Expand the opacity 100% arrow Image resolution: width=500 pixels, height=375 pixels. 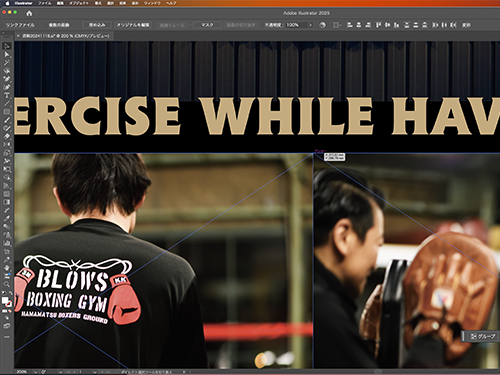[x=310, y=25]
